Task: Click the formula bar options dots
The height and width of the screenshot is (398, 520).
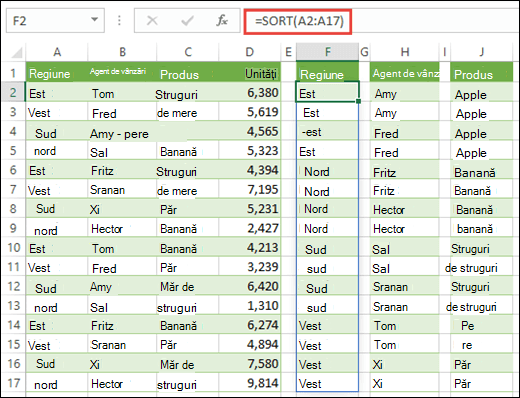Action: pyautogui.click(x=119, y=21)
